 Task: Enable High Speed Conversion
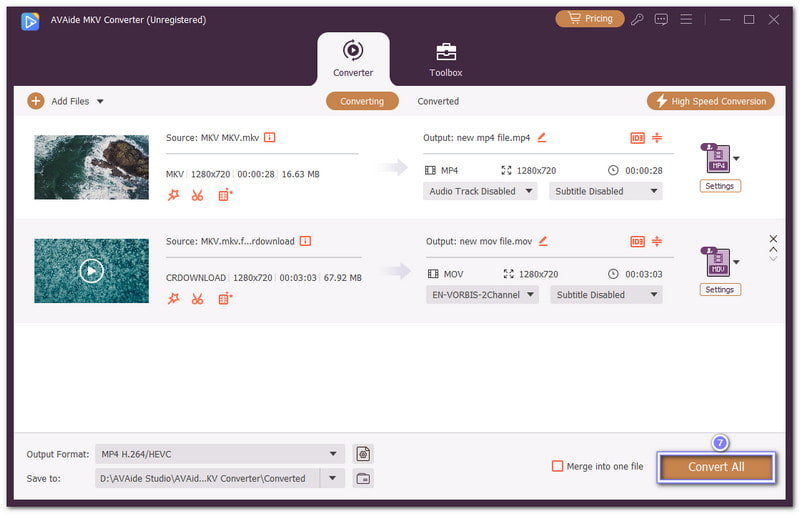click(711, 101)
